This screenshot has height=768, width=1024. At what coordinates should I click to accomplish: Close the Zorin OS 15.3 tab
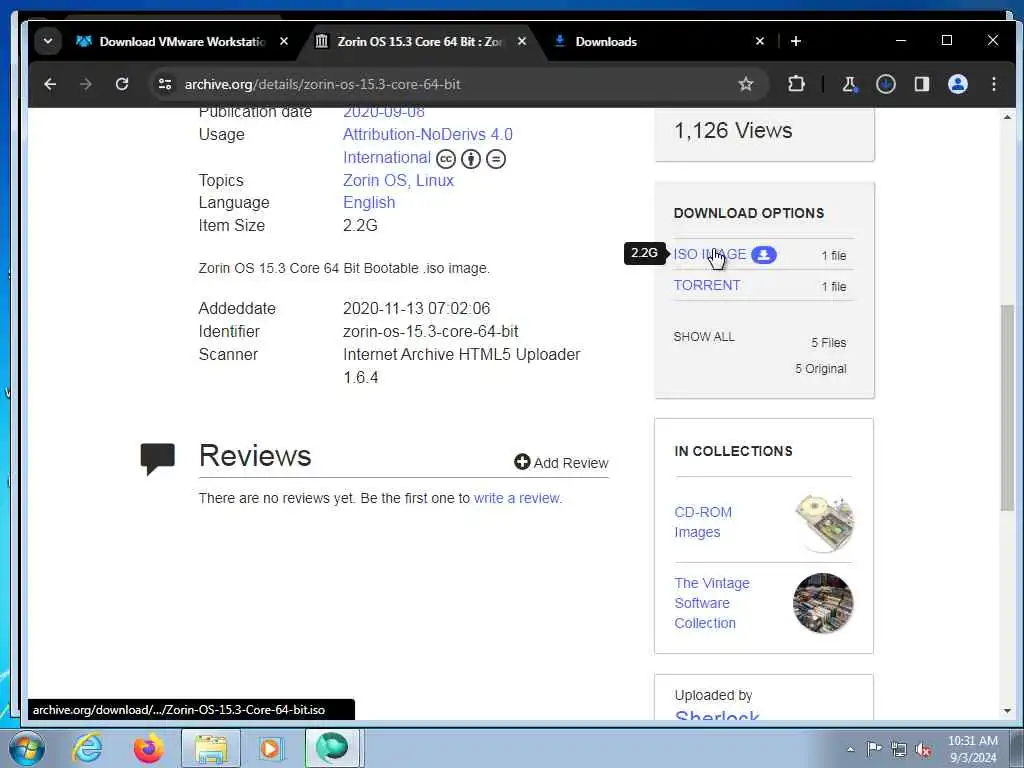pyautogui.click(x=522, y=41)
